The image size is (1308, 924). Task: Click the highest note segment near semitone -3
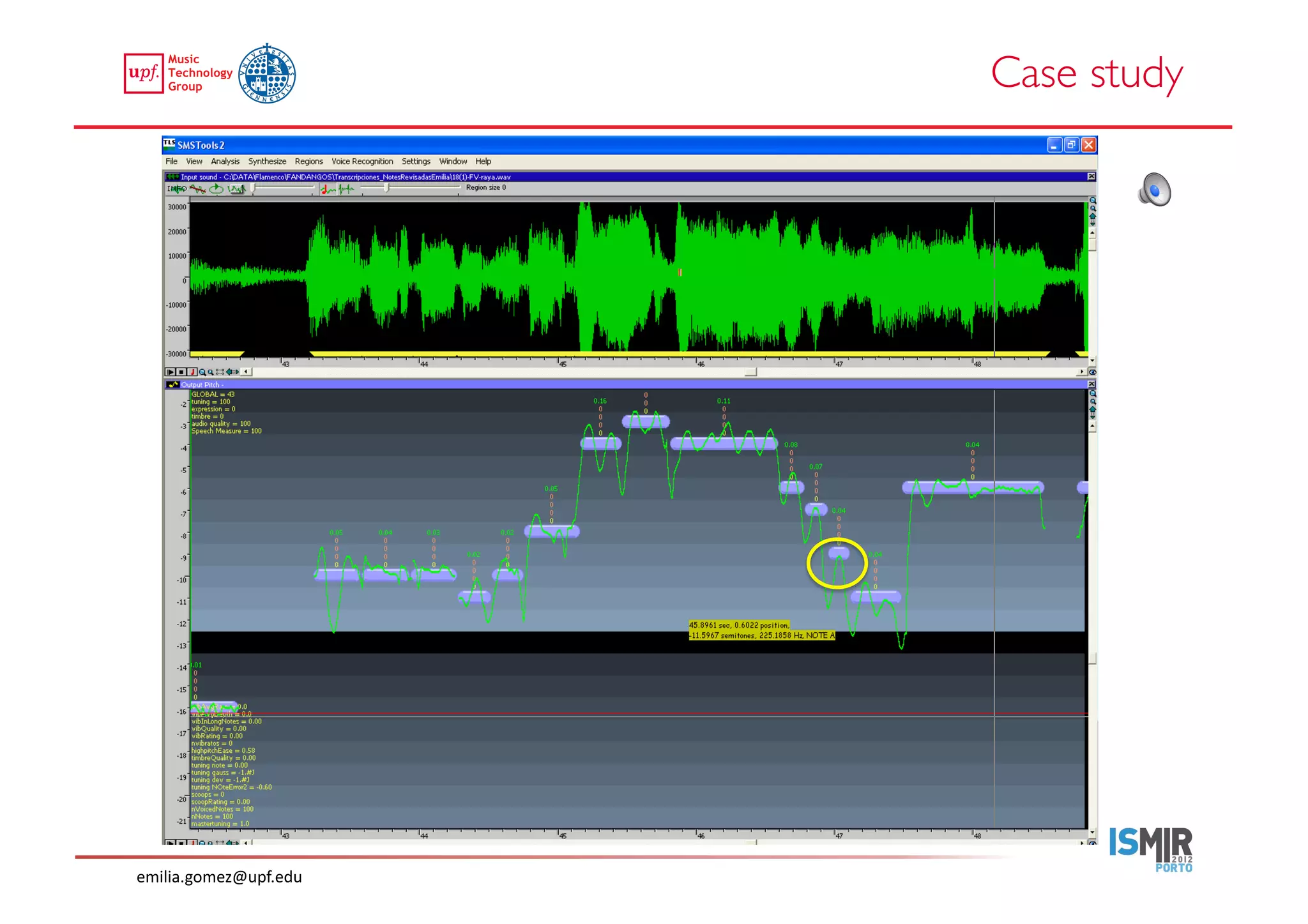pos(646,421)
